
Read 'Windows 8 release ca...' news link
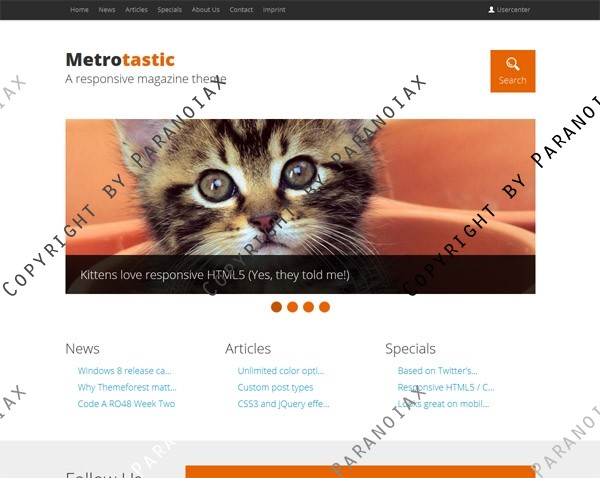(125, 370)
